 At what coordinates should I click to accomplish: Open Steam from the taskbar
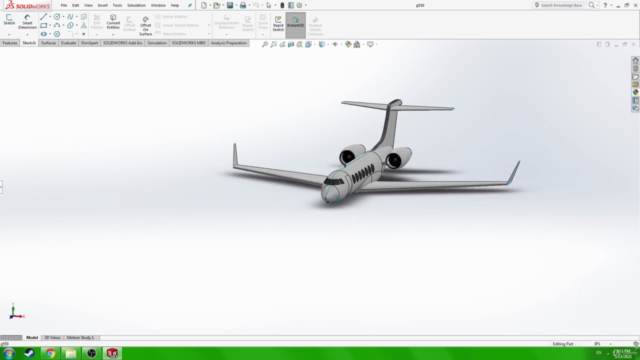29,353
